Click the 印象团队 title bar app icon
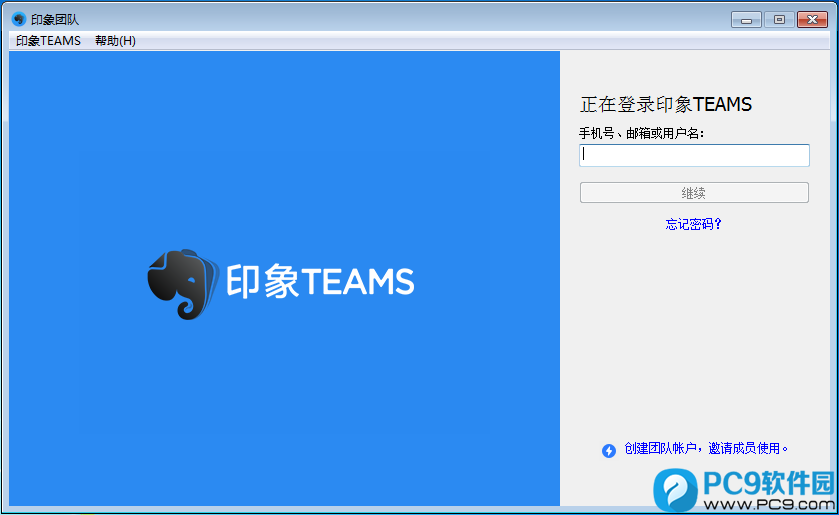The height and width of the screenshot is (515, 839). click(19, 19)
